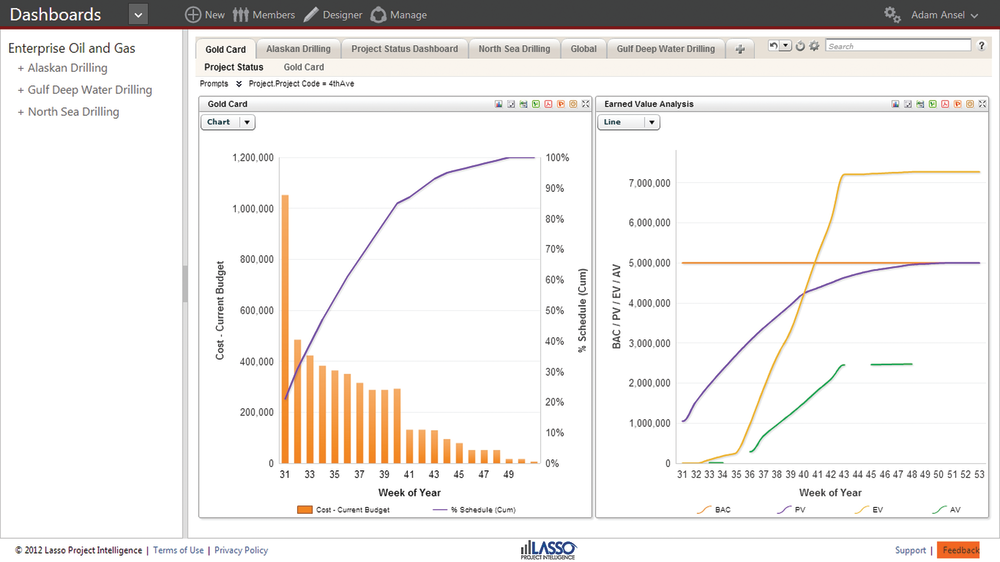Click the PV legend entry

pyautogui.click(x=791, y=510)
